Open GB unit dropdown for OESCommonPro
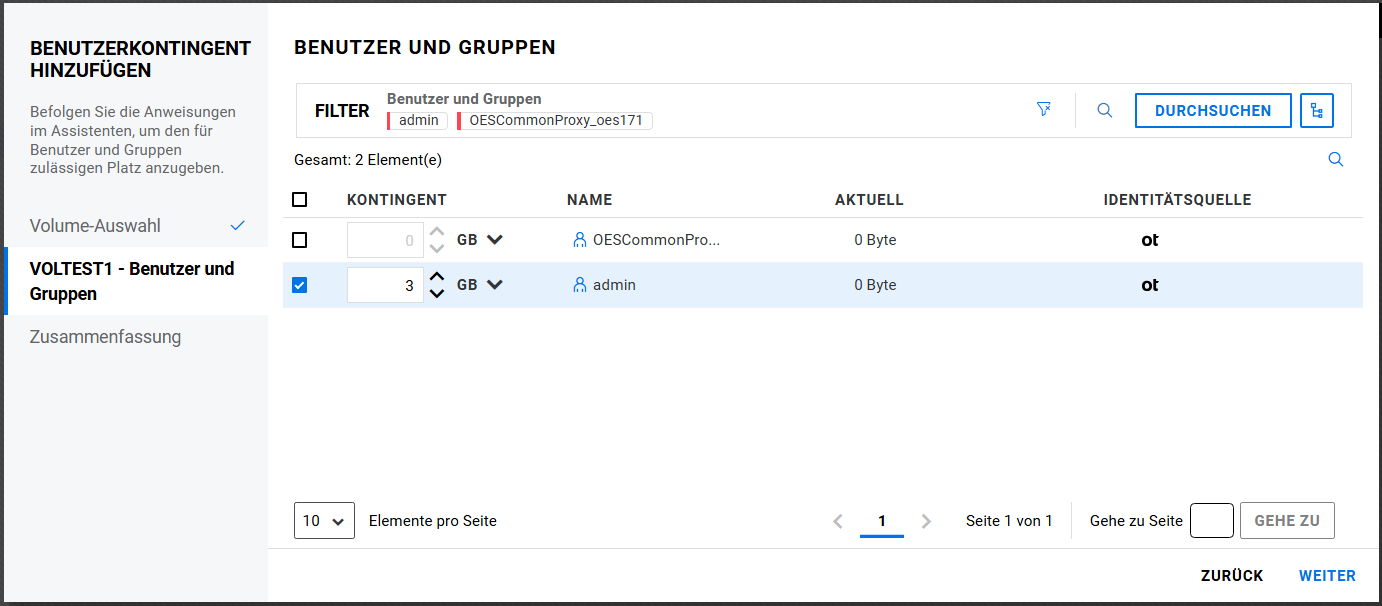 click(494, 240)
